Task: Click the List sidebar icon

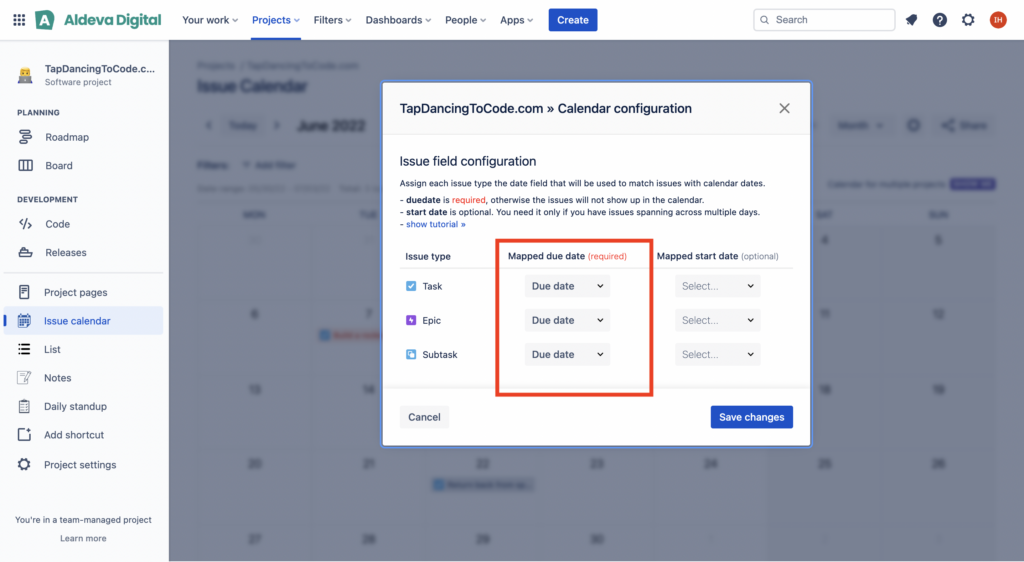Action: click(x=24, y=349)
